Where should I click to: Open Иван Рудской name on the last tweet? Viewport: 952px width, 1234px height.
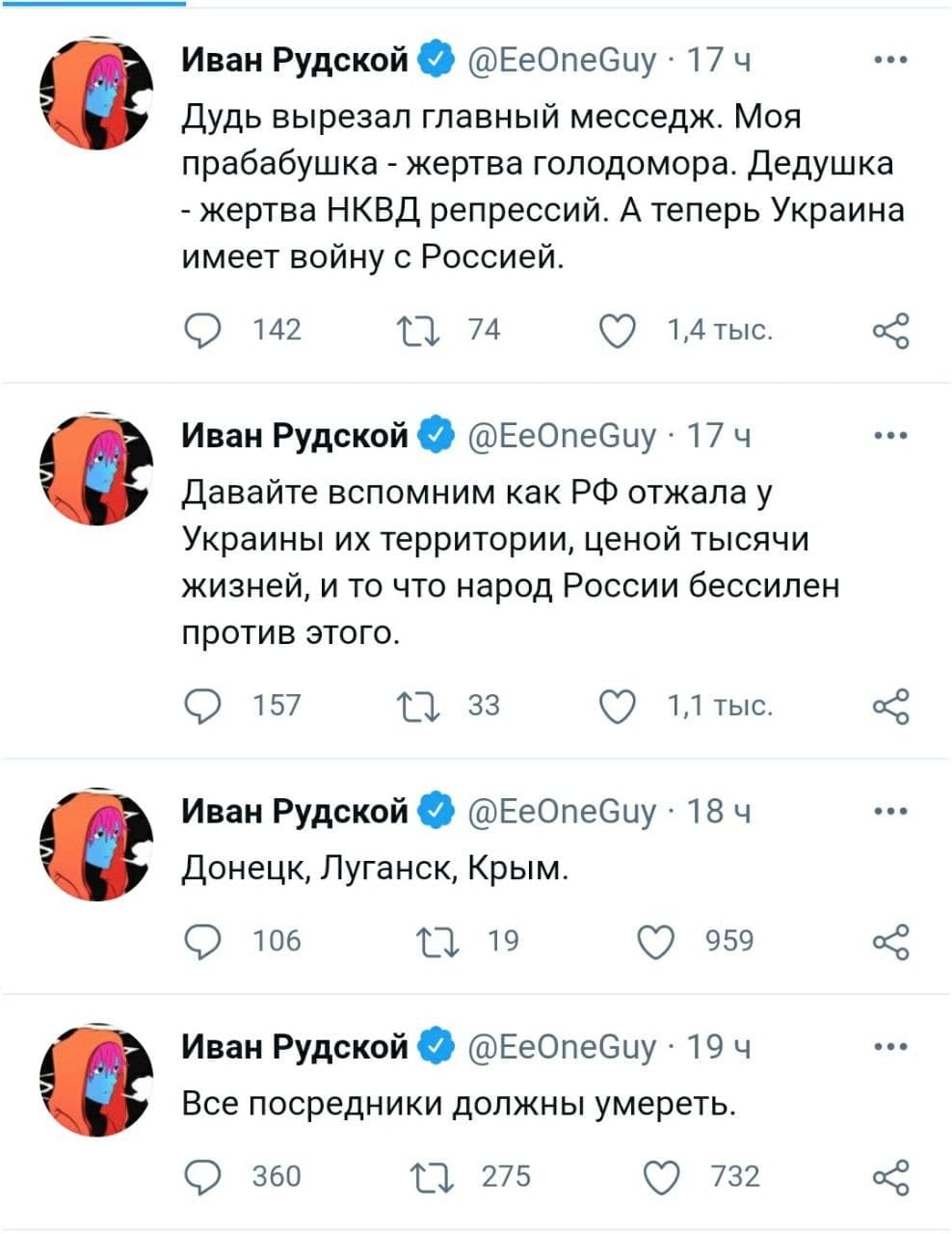click(296, 1046)
